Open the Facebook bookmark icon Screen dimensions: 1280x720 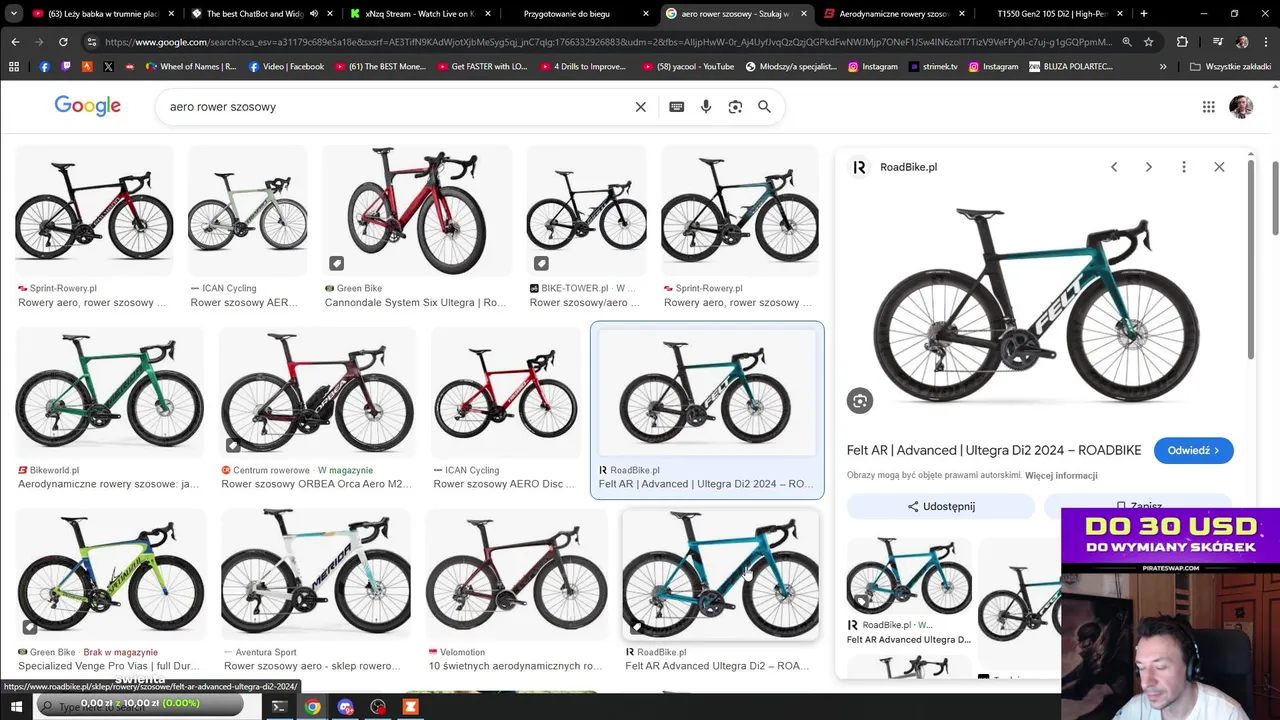(x=44, y=66)
